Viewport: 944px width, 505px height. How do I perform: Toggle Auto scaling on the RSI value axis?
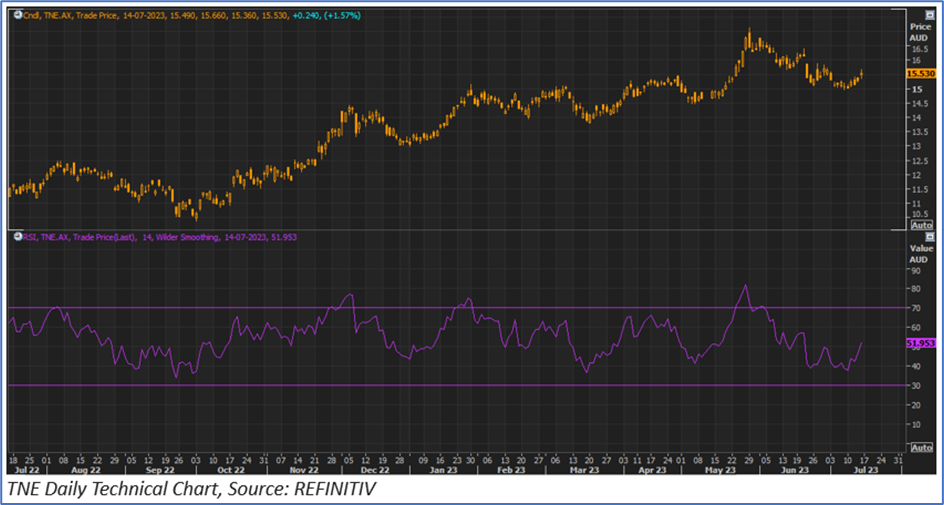click(x=921, y=446)
